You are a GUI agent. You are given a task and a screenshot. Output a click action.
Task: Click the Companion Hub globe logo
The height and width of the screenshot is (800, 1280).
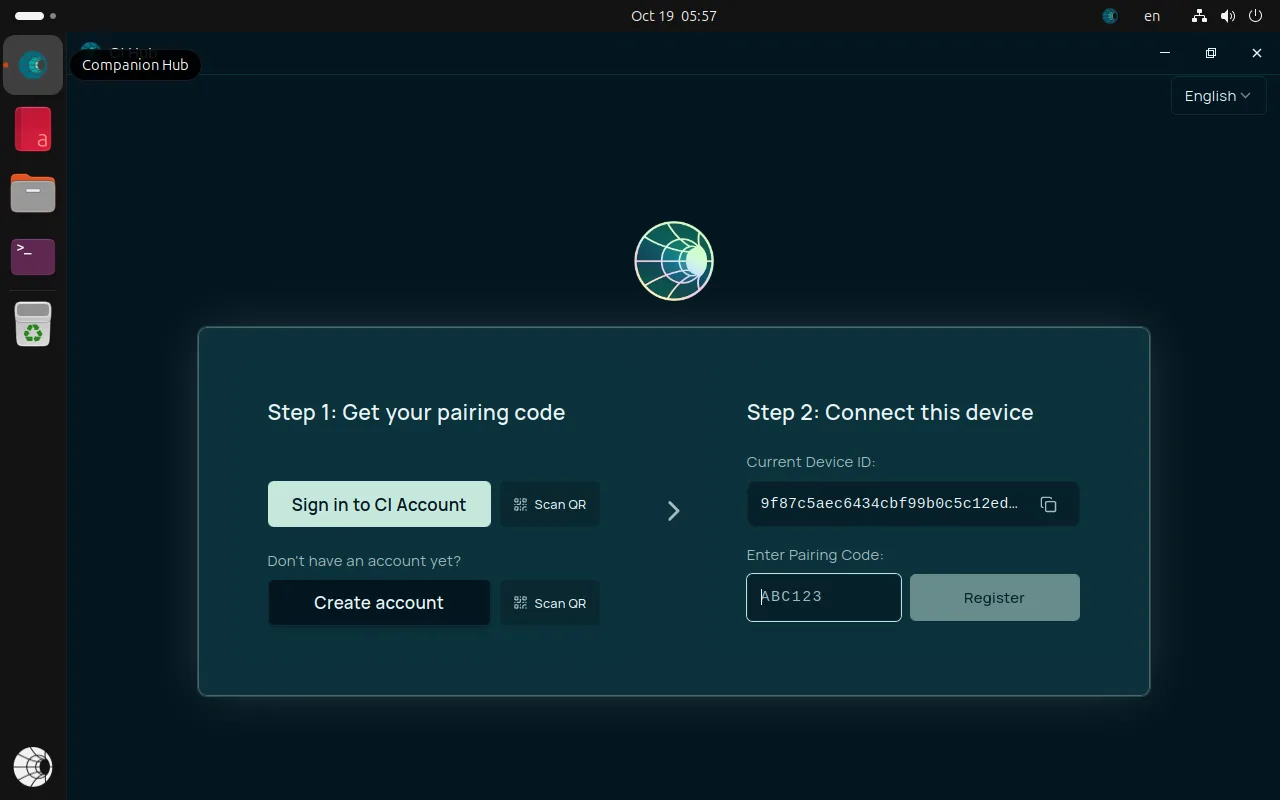coord(674,261)
